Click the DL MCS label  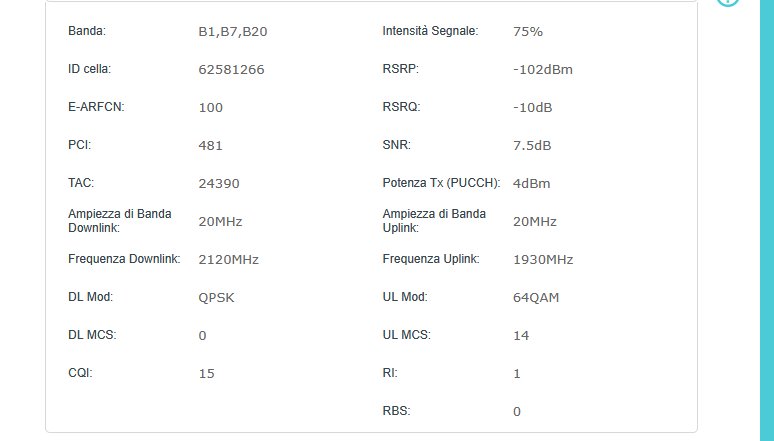(x=92, y=335)
